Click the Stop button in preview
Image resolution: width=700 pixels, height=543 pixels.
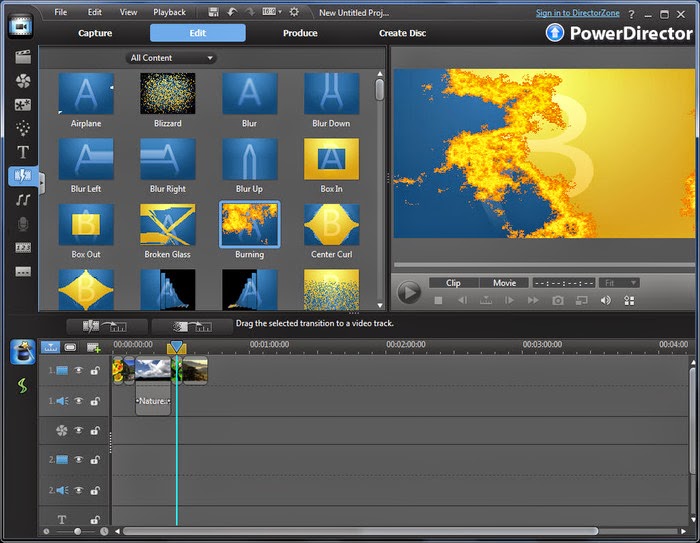pos(438,301)
